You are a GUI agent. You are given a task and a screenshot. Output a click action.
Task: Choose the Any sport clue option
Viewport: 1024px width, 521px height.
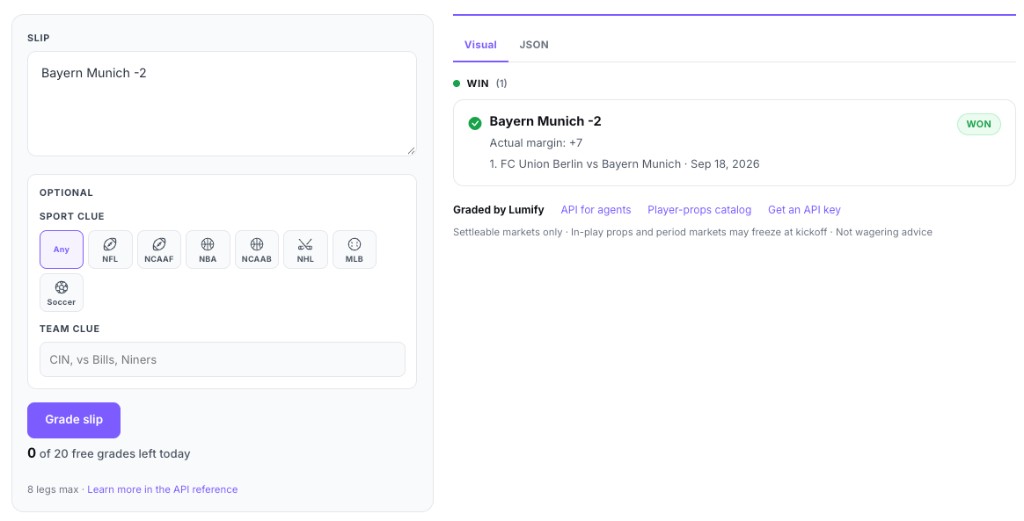61,249
